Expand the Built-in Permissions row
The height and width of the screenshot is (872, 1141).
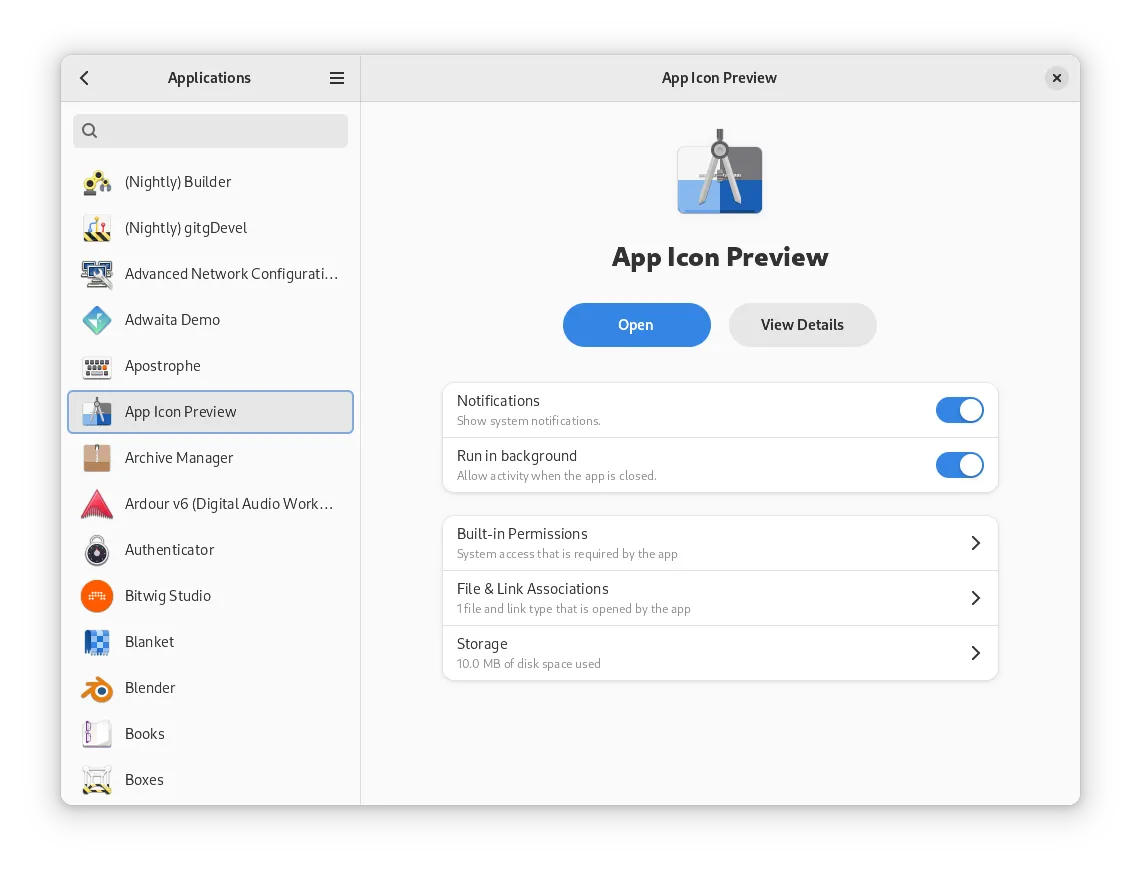tap(720, 543)
